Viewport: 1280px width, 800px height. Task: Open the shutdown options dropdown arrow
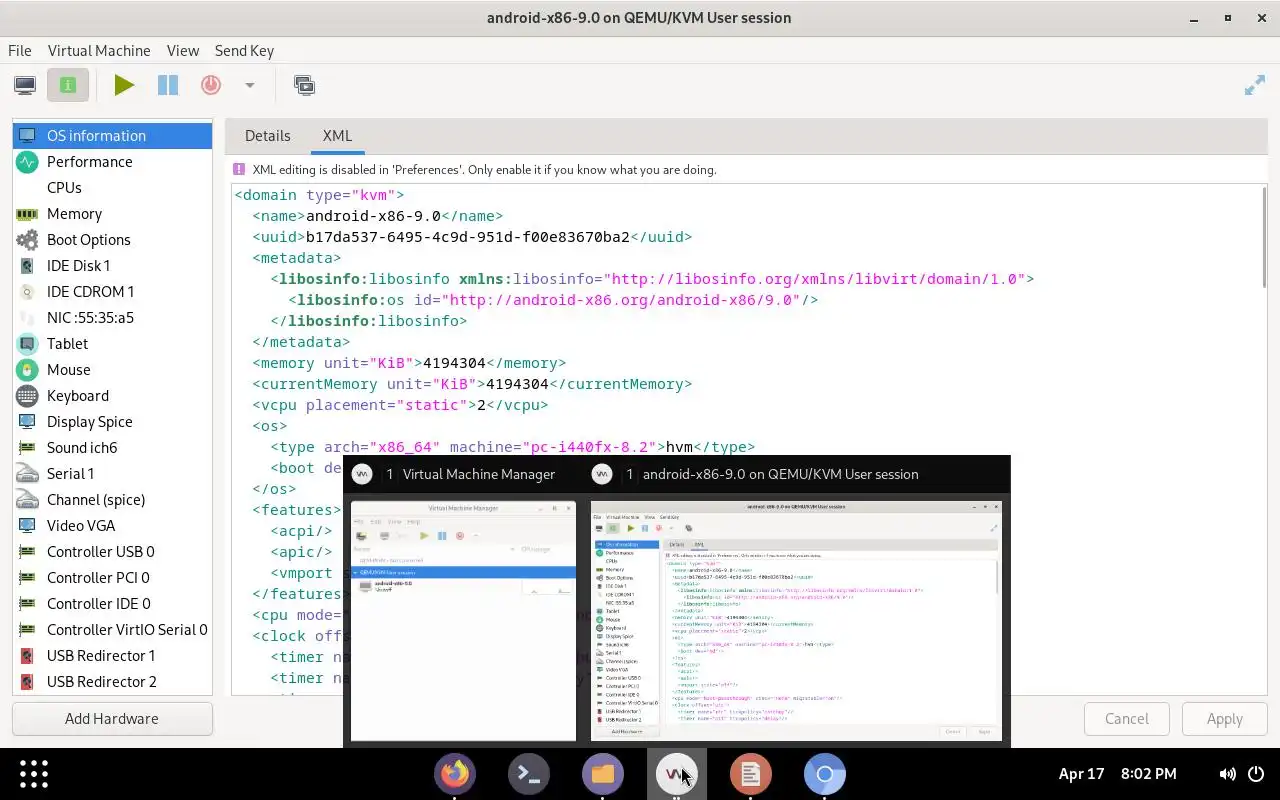click(x=250, y=85)
